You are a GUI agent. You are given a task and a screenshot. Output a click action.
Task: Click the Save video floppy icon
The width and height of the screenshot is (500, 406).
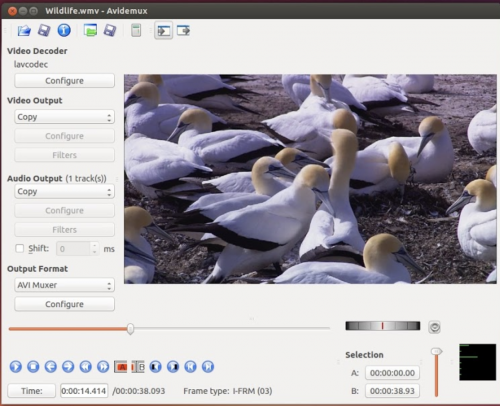[x=44, y=31]
